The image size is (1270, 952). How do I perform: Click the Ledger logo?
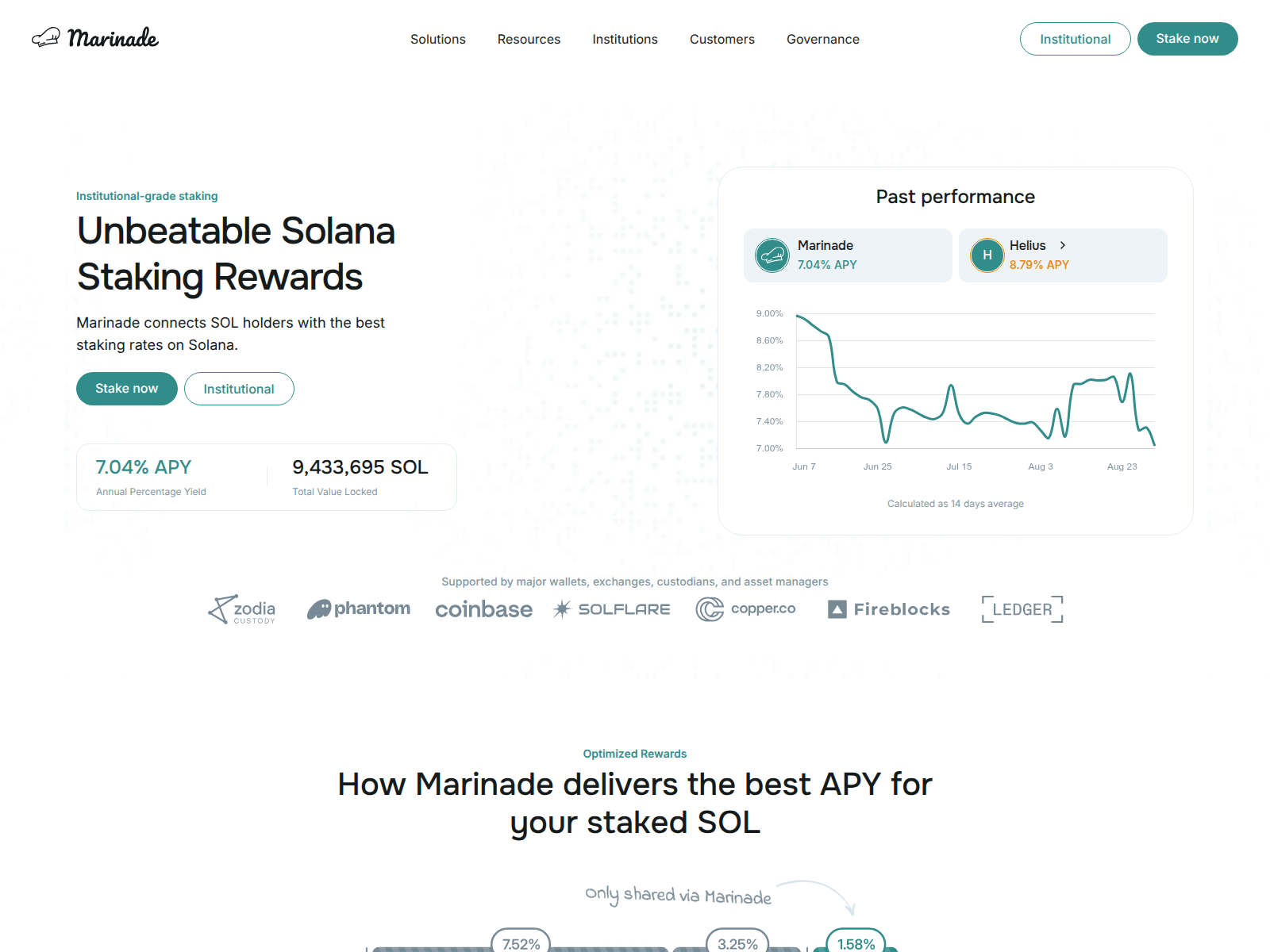click(1022, 609)
